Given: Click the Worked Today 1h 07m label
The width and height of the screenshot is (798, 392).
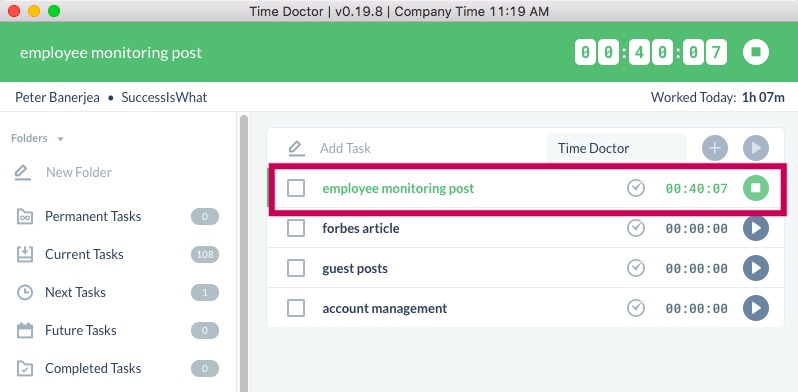Looking at the screenshot, I should coord(718,97).
